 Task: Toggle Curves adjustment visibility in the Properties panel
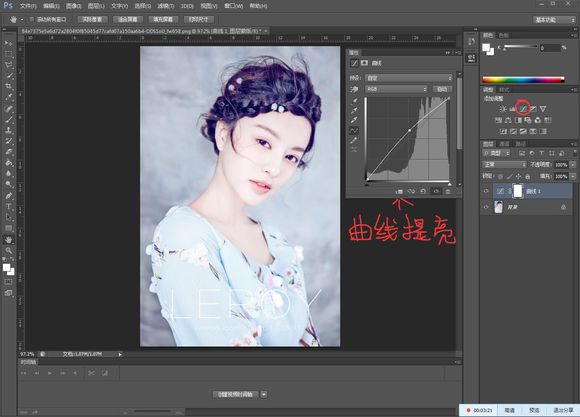click(x=436, y=191)
